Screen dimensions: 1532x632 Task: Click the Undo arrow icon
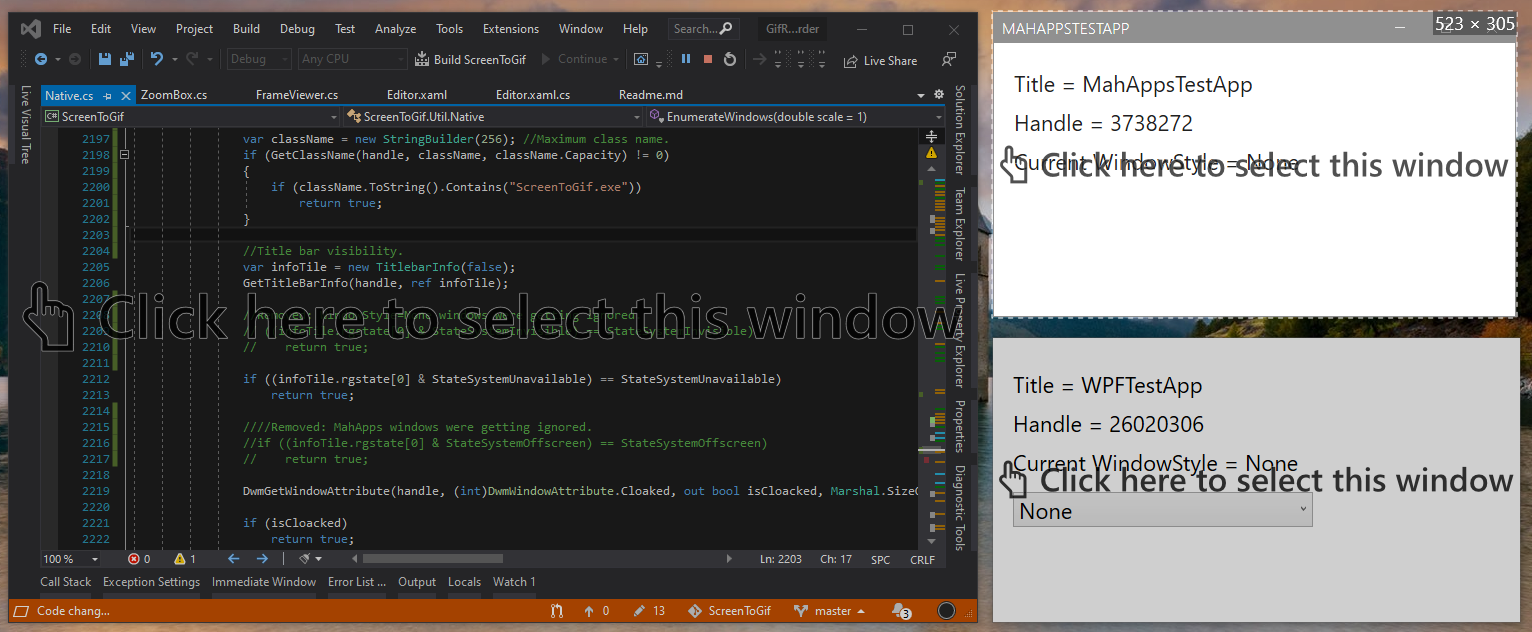click(x=157, y=60)
